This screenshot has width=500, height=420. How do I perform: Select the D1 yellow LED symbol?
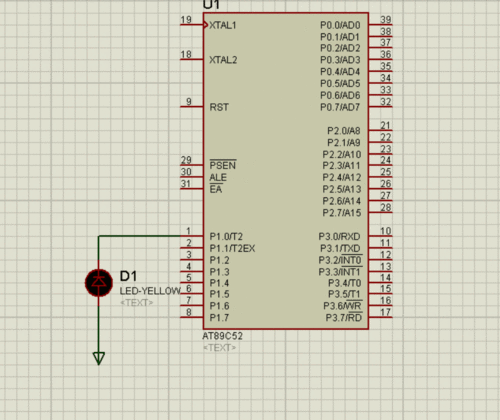[99, 283]
